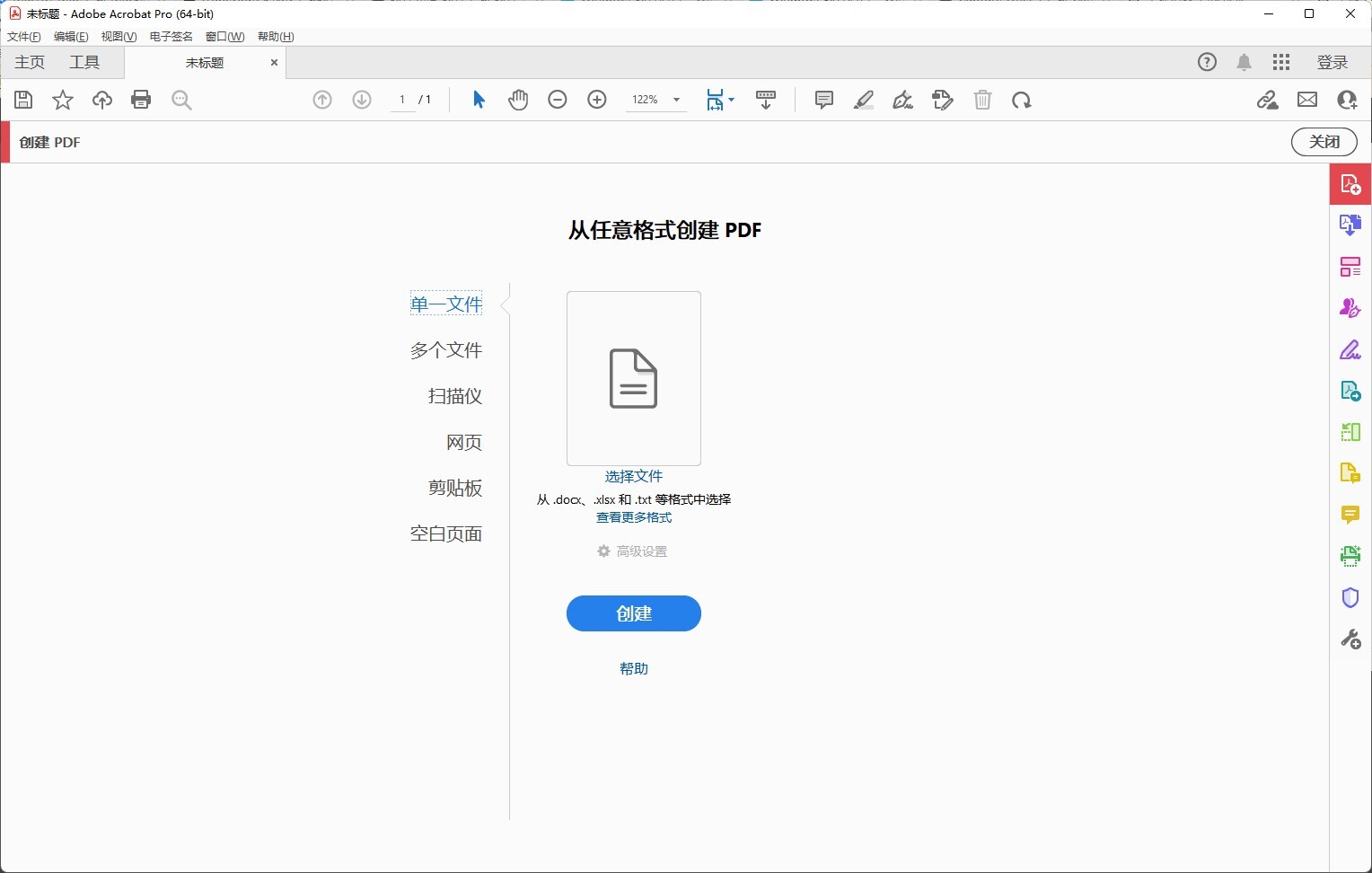Click the Print icon

(x=141, y=100)
